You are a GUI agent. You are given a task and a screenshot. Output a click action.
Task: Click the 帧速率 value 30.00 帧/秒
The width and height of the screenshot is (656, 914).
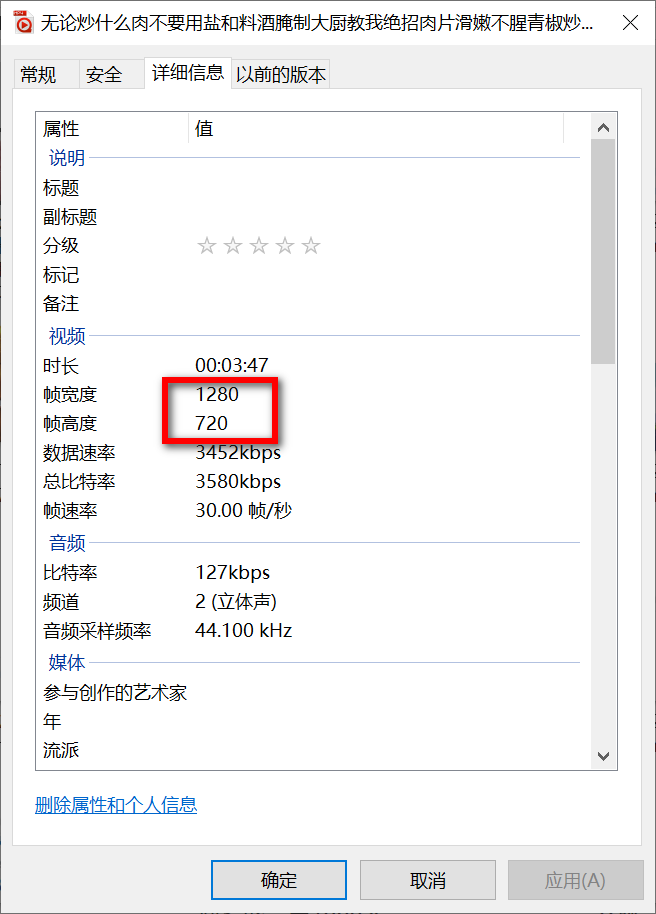243,511
